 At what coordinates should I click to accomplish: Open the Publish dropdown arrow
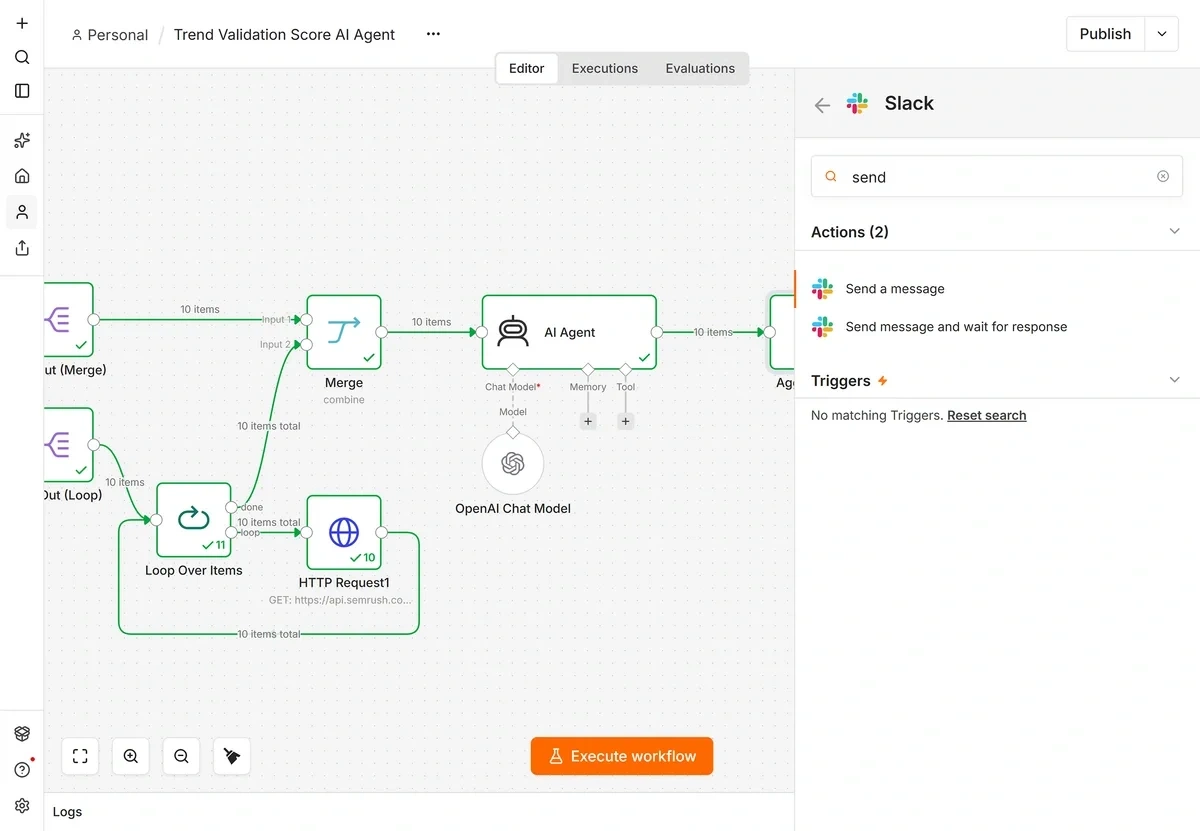pyautogui.click(x=1162, y=34)
